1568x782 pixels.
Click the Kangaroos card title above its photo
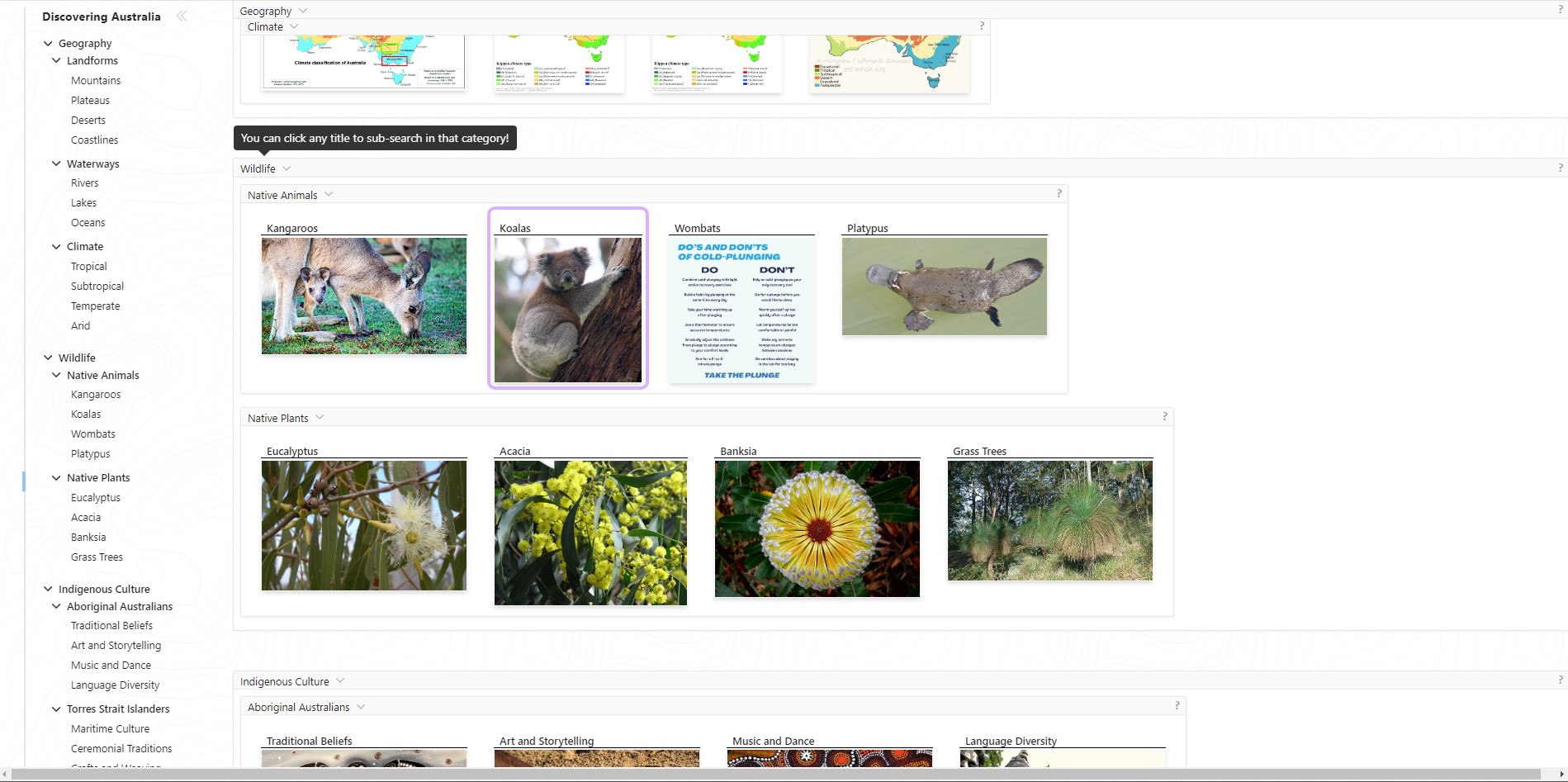tap(292, 228)
